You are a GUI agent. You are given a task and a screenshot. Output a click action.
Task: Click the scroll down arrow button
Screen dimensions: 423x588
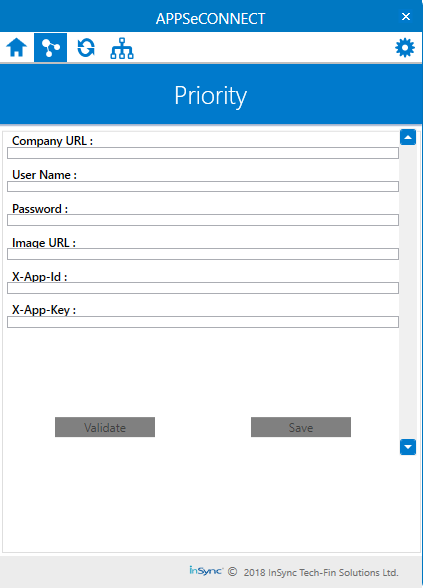tap(408, 447)
